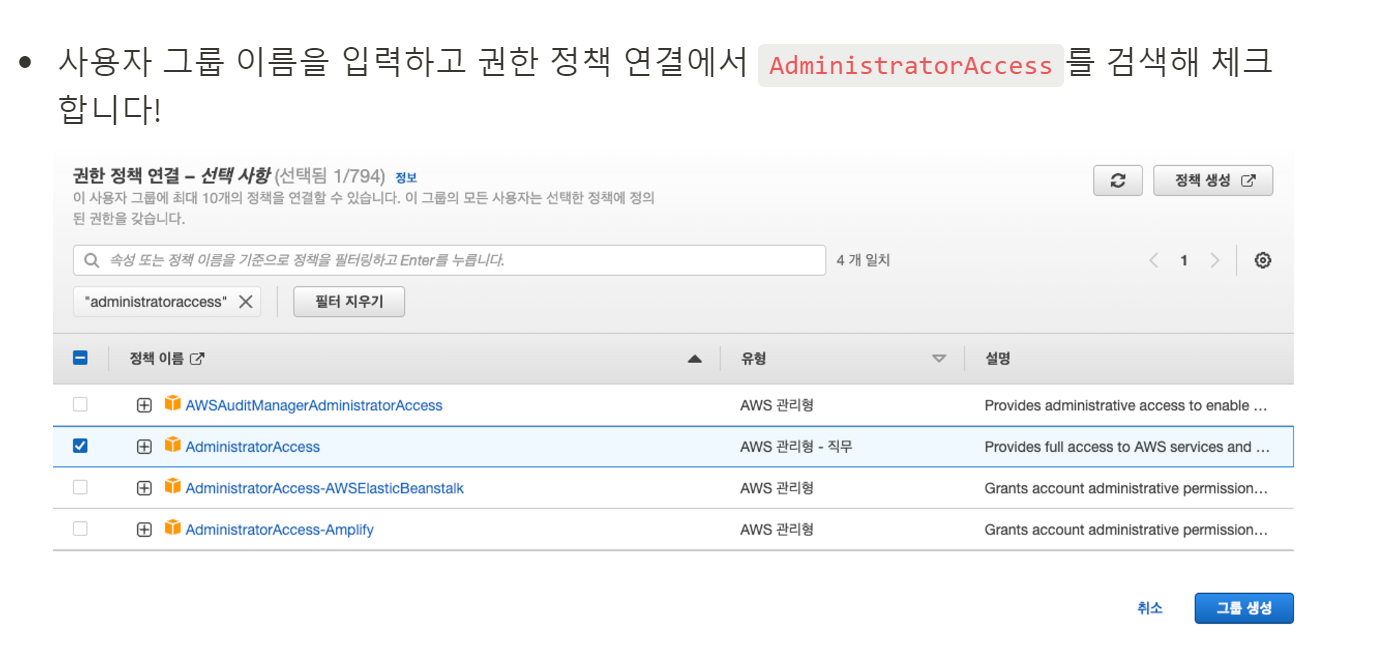Expand the AWSAuditManagerAdministratorAccess policy details

[144, 405]
